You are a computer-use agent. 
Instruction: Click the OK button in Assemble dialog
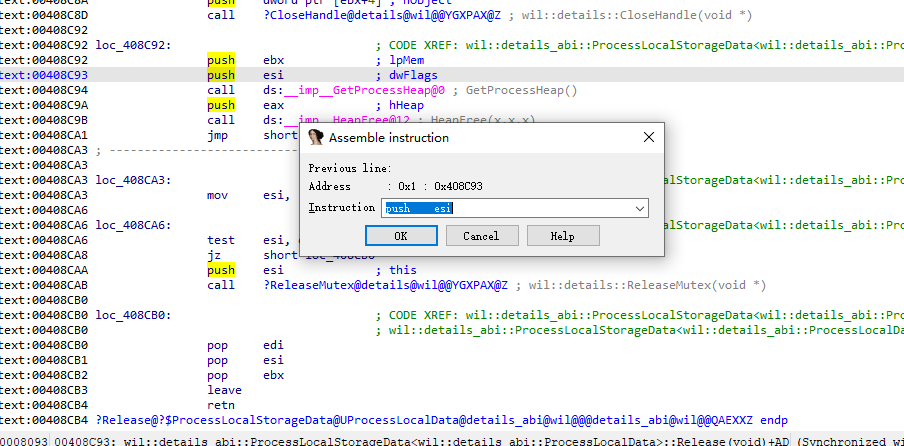pyautogui.click(x=400, y=236)
